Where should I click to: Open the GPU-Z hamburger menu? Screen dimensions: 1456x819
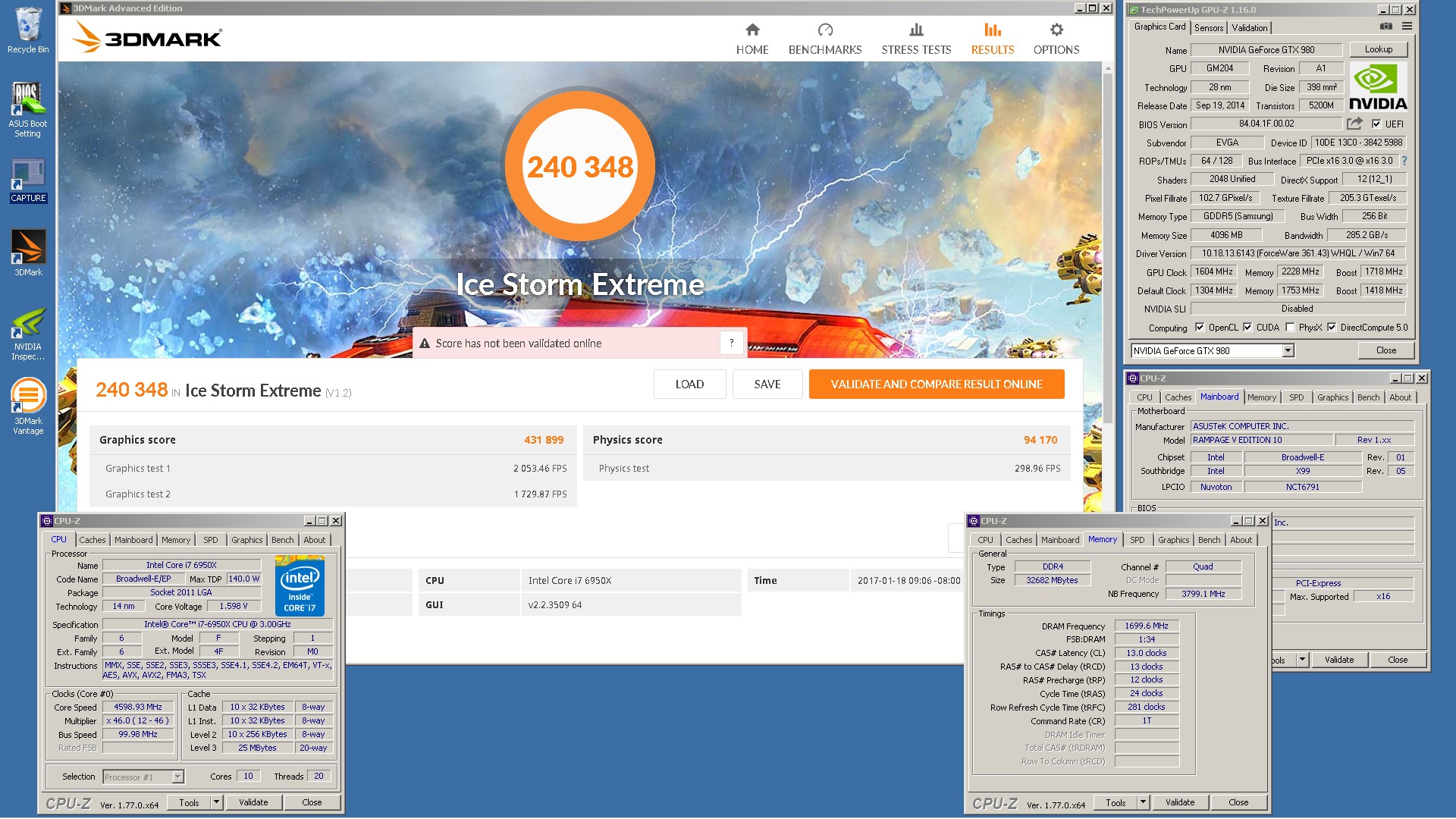[1407, 27]
